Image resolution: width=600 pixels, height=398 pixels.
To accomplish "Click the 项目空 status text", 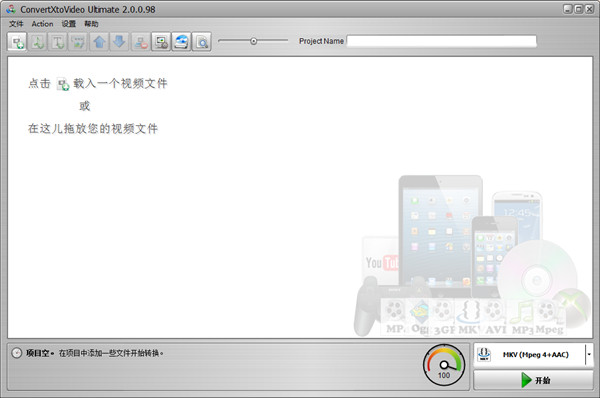I will point(40,353).
